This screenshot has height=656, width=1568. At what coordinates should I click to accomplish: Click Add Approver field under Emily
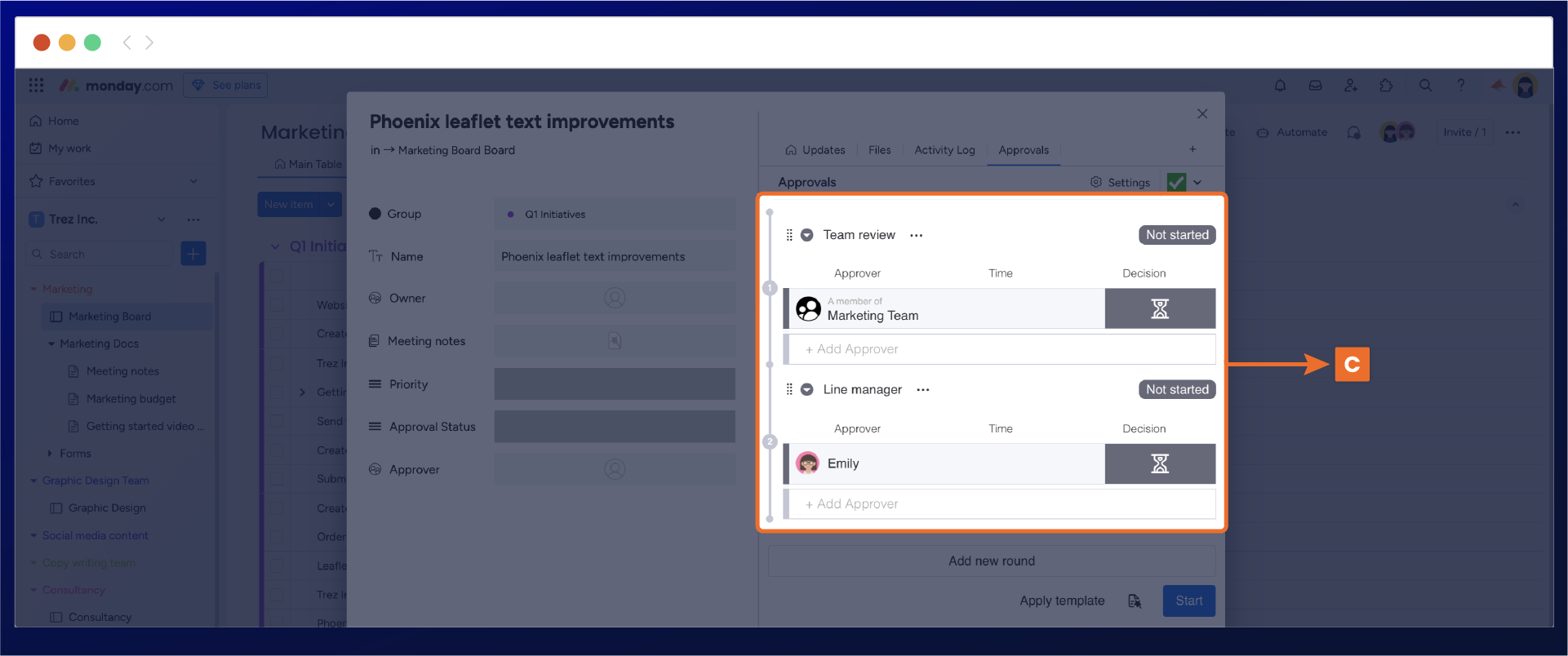(x=999, y=504)
